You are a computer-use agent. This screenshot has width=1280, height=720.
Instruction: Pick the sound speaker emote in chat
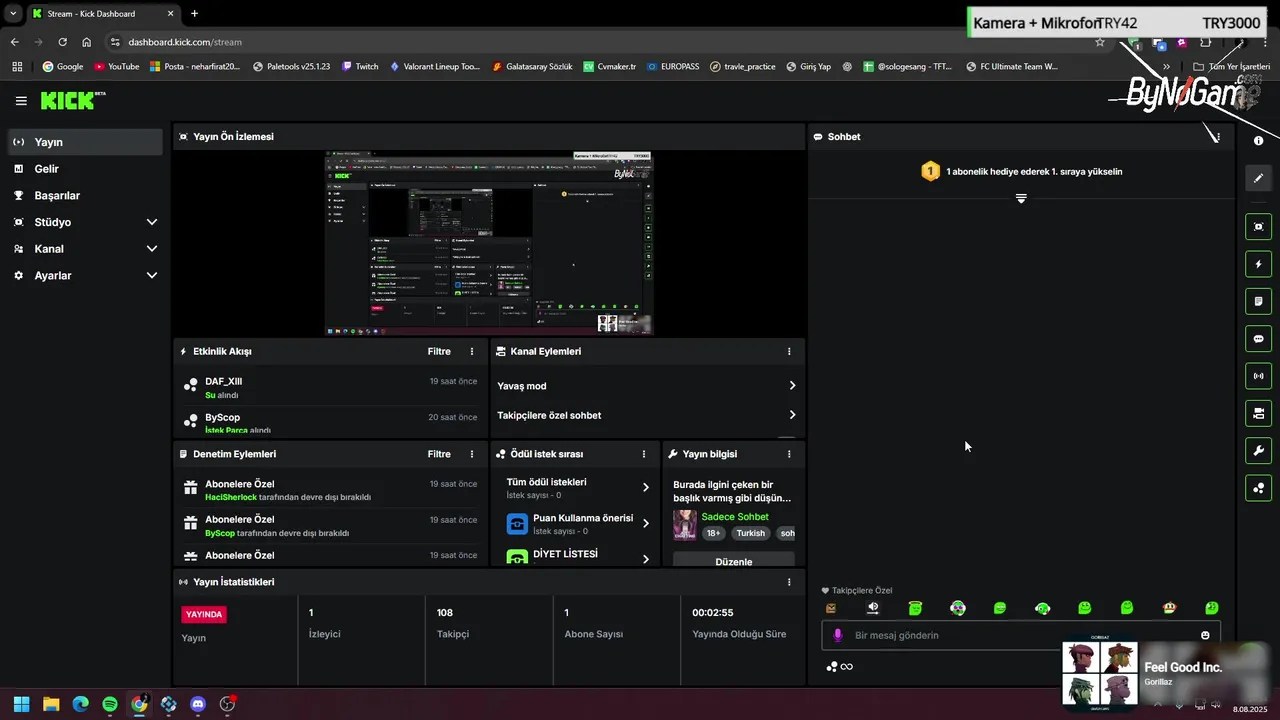click(x=873, y=608)
